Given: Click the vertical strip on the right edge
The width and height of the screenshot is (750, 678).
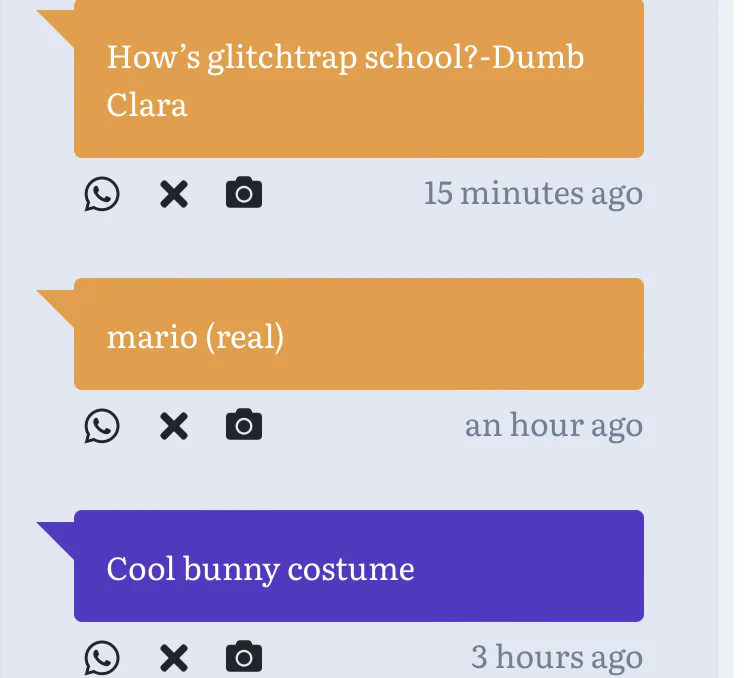Looking at the screenshot, I should (x=726, y=339).
